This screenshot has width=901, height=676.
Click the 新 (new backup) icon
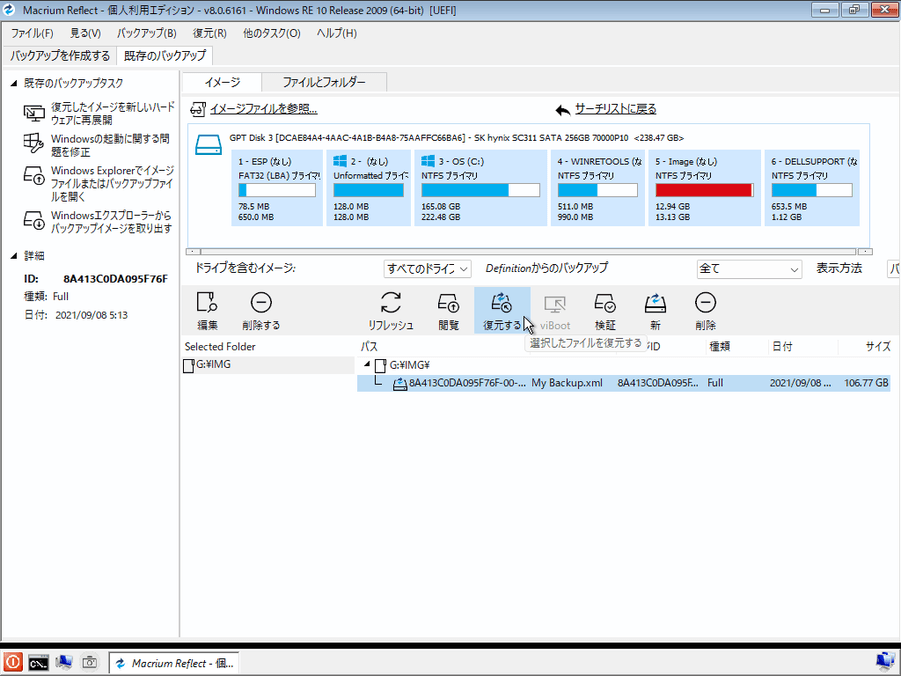click(655, 302)
